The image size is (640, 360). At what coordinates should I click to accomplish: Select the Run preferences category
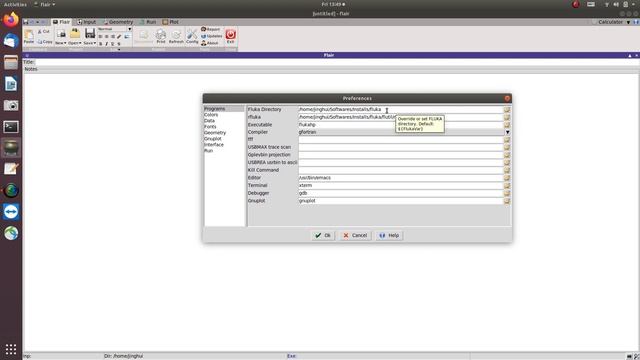click(x=209, y=151)
